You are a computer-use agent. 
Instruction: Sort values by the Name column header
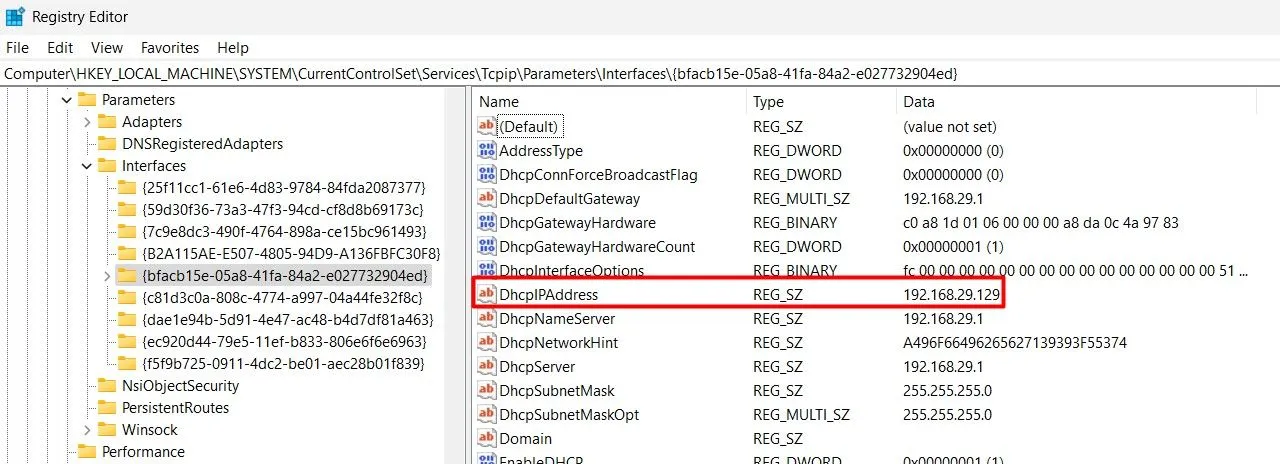(609, 101)
